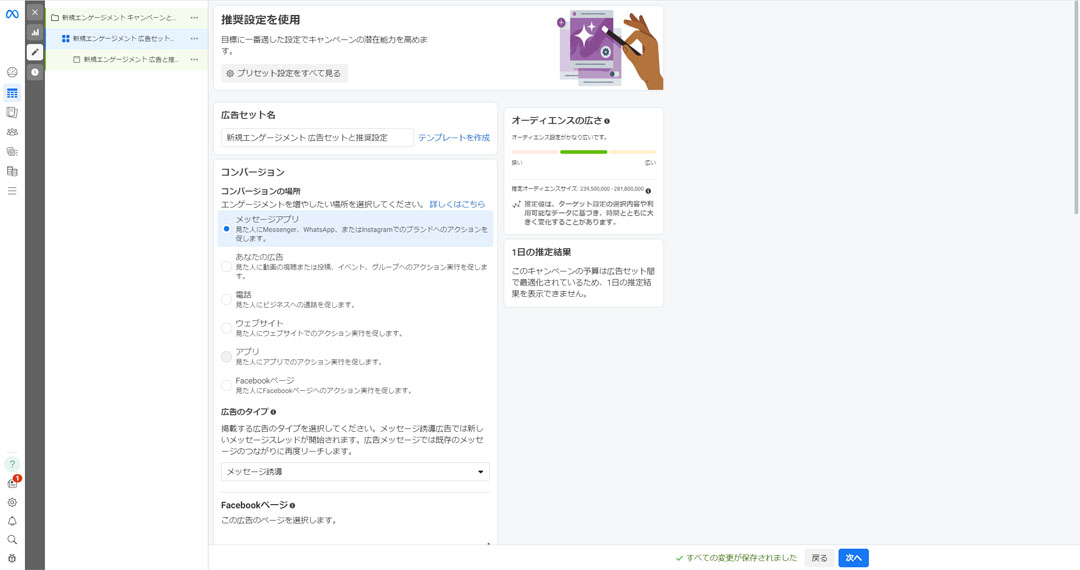Open the billing coins icon in sidebar
The width and height of the screenshot is (1080, 570).
pos(12,151)
